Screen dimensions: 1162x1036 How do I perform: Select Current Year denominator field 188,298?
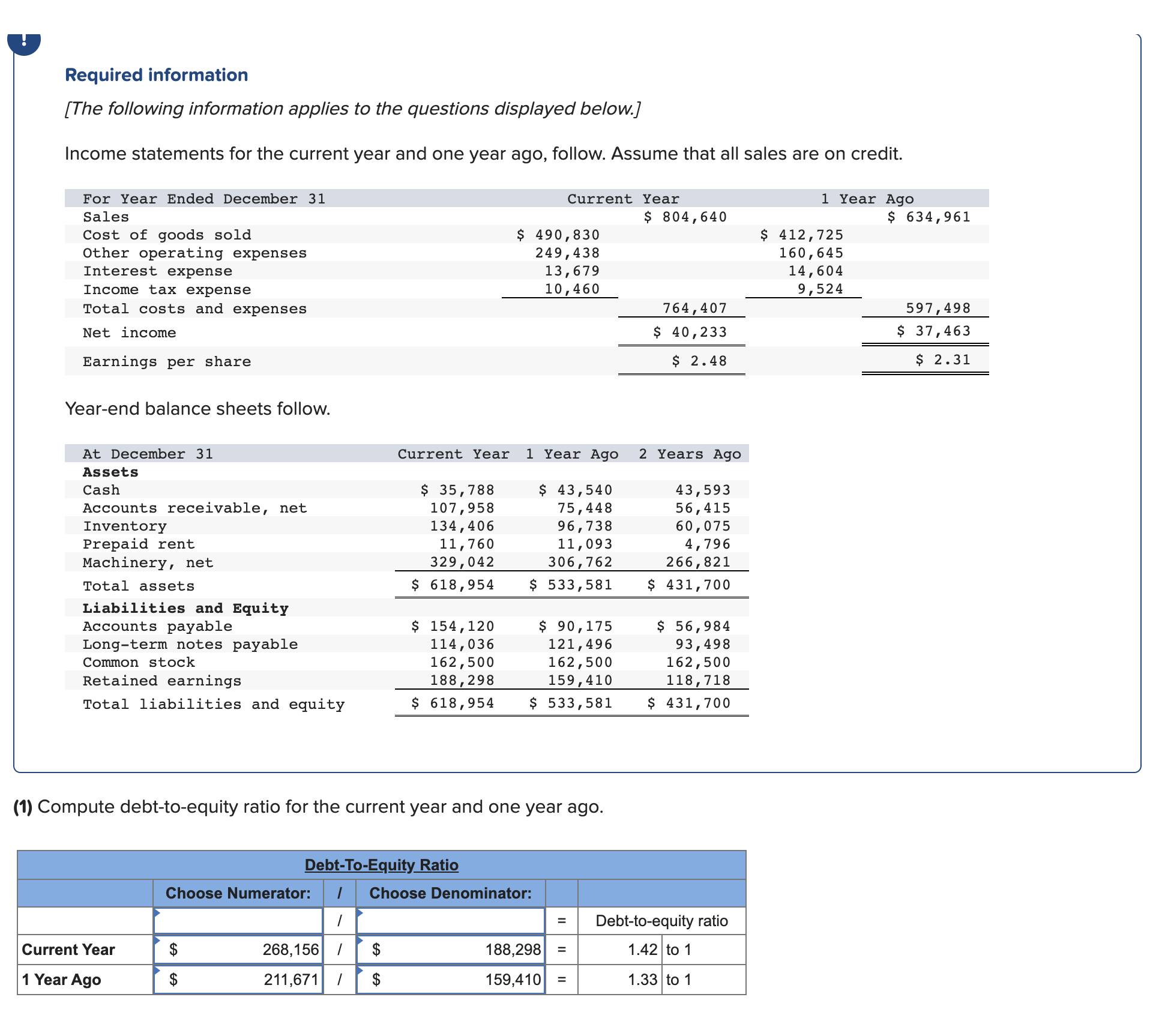click(x=451, y=950)
